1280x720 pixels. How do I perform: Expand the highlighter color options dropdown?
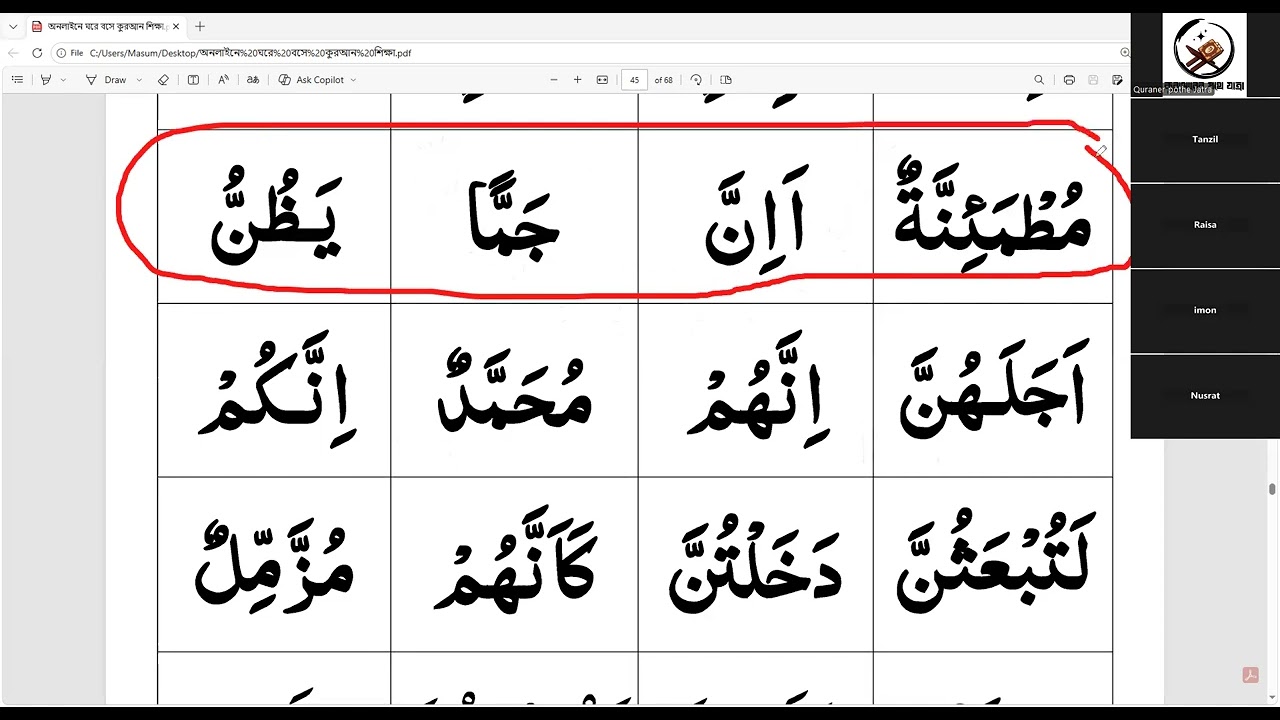pyautogui.click(x=63, y=80)
